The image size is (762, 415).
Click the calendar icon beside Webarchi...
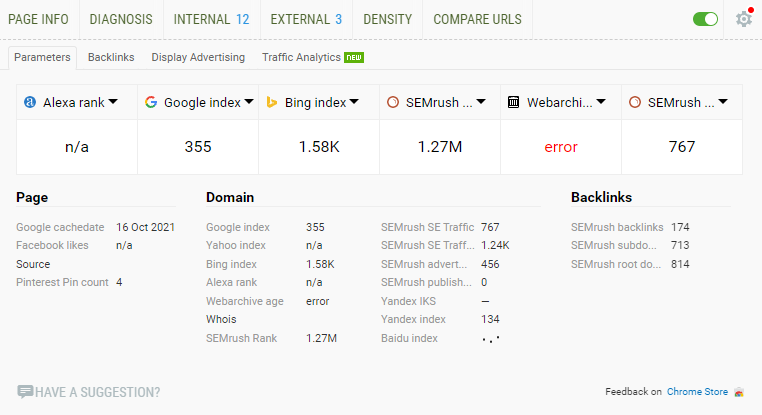point(513,102)
